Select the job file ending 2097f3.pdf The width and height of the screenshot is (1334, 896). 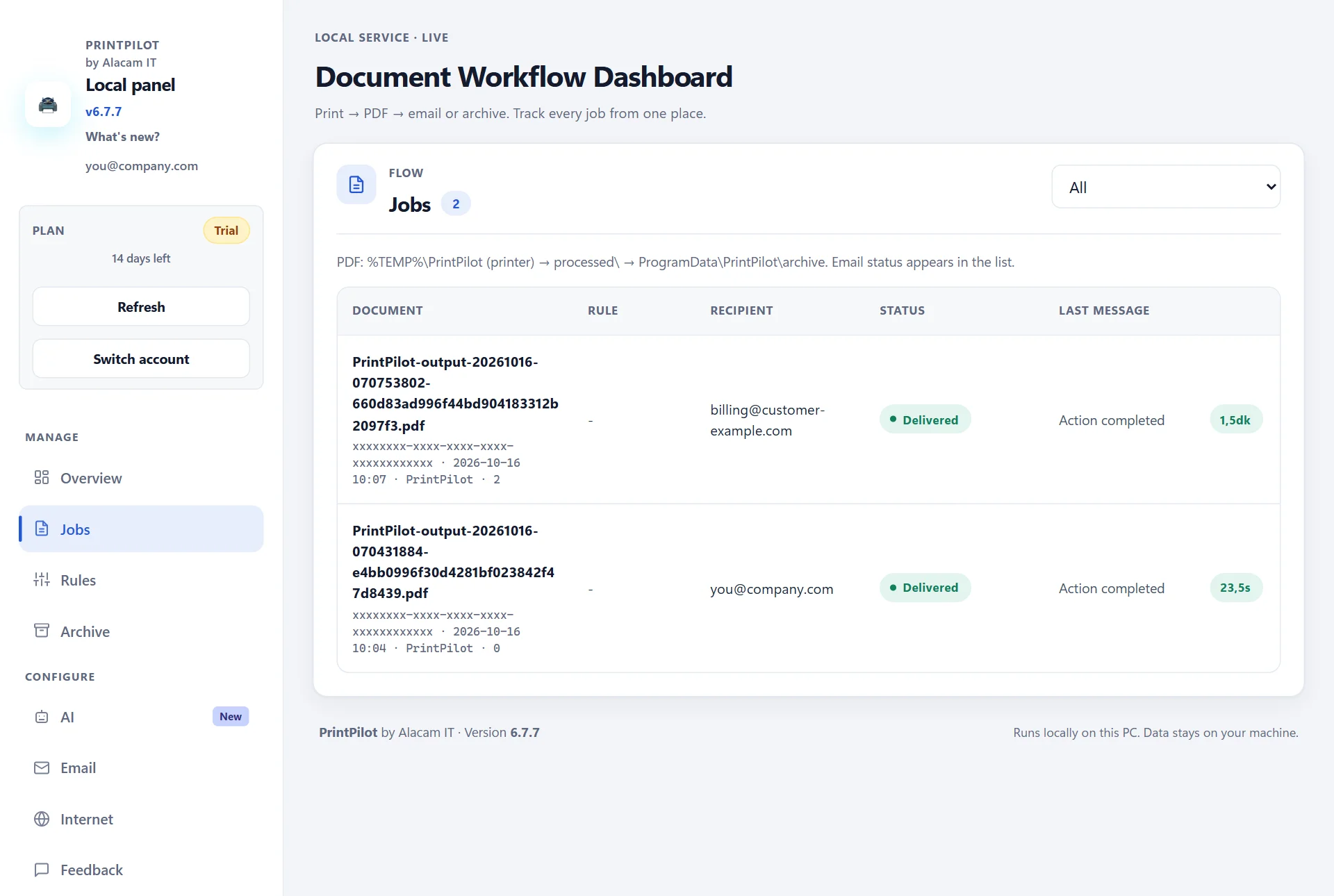[455, 393]
